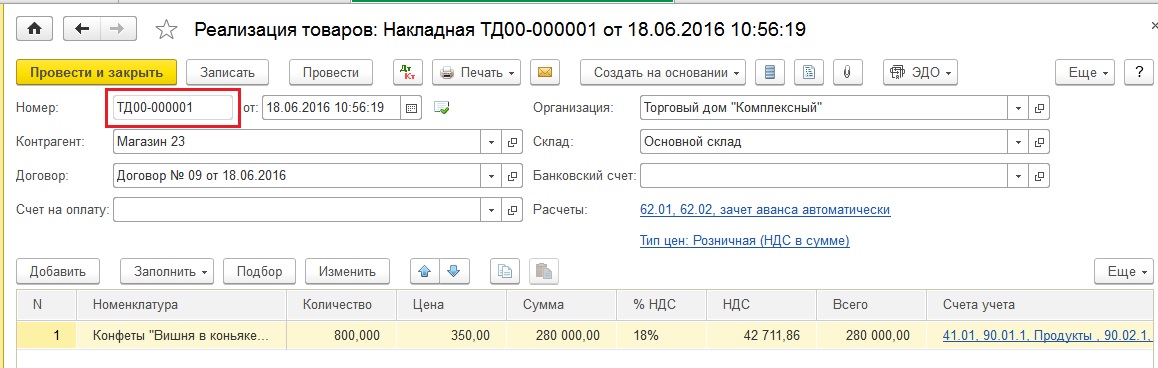Open the top Еще menu
Image resolution: width=1158 pixels, height=368 pixels.
(x=1085, y=72)
